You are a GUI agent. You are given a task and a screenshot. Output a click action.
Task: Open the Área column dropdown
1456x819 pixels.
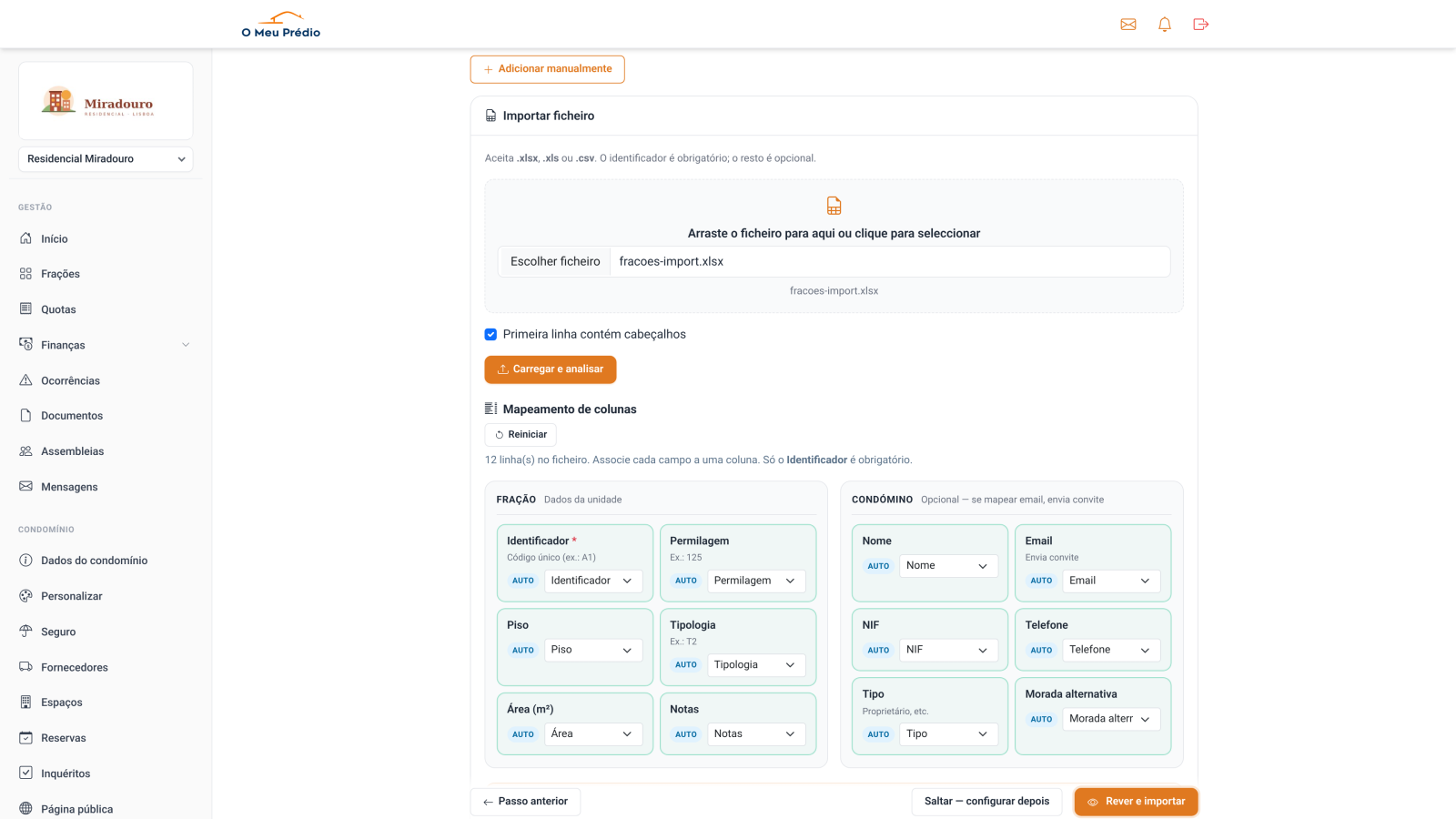593,734
